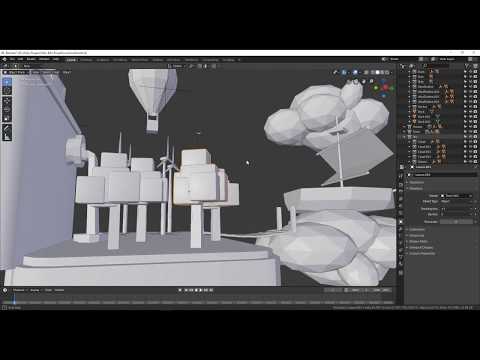Image resolution: width=480 pixels, height=360 pixels.
Task: Open the Global transform orientation dropdown
Action: [x=177, y=66]
